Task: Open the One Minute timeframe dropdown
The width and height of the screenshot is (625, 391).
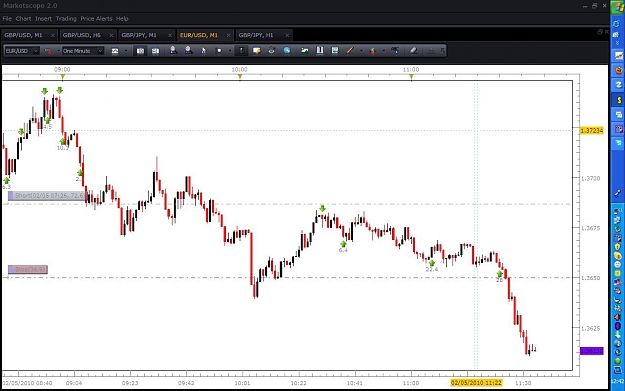Action: click(83, 51)
